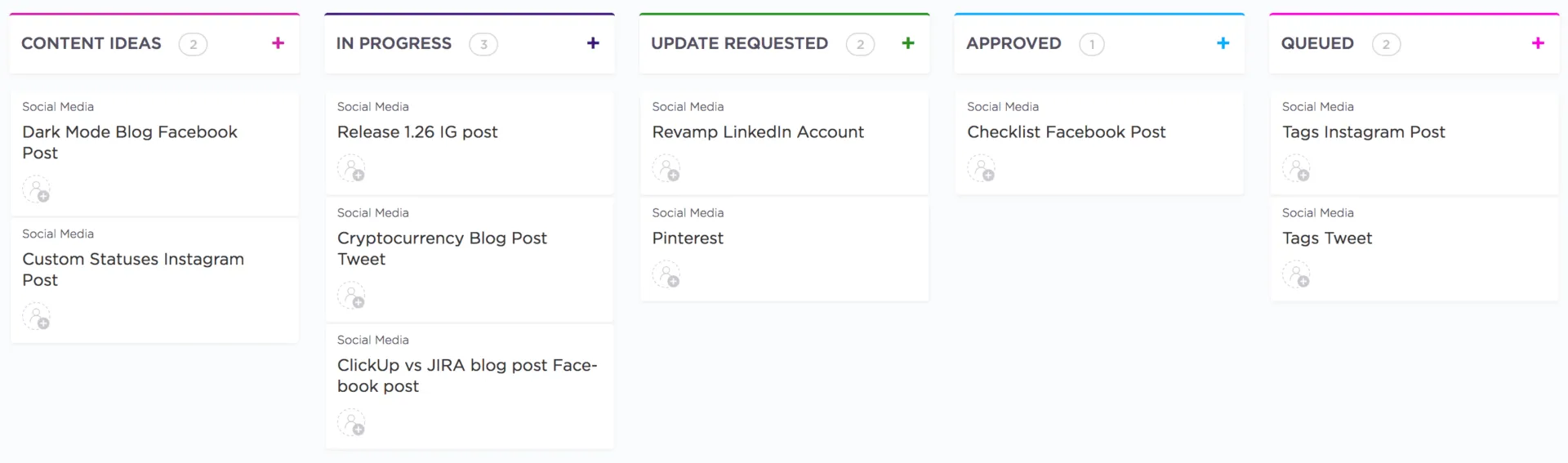Click Social Media label on Tags Tweet card
Screen dimensions: 1568x463
tap(1318, 213)
